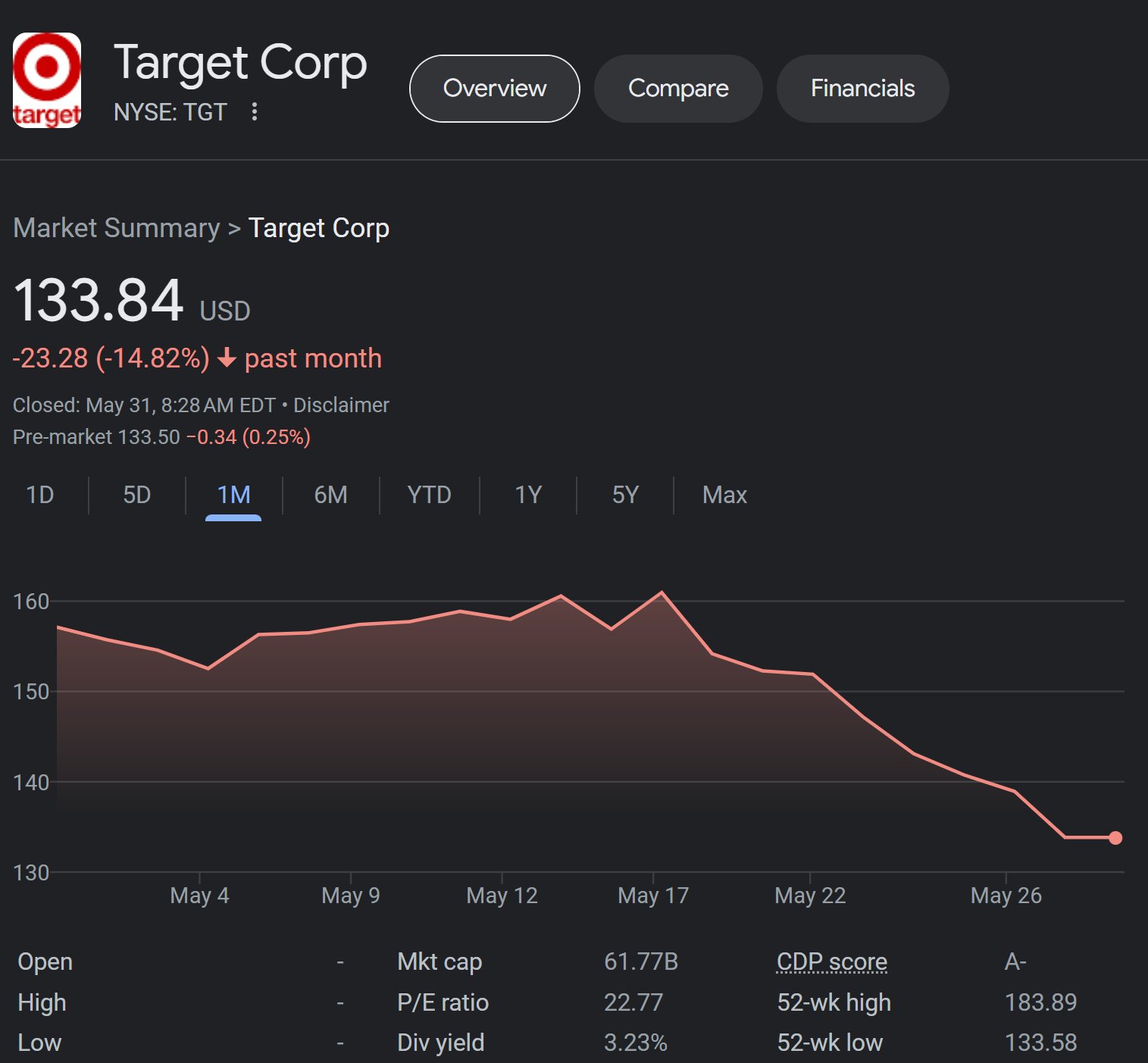Click the Low row label
Viewport: 1148px width, 1063px height.
39,1043
